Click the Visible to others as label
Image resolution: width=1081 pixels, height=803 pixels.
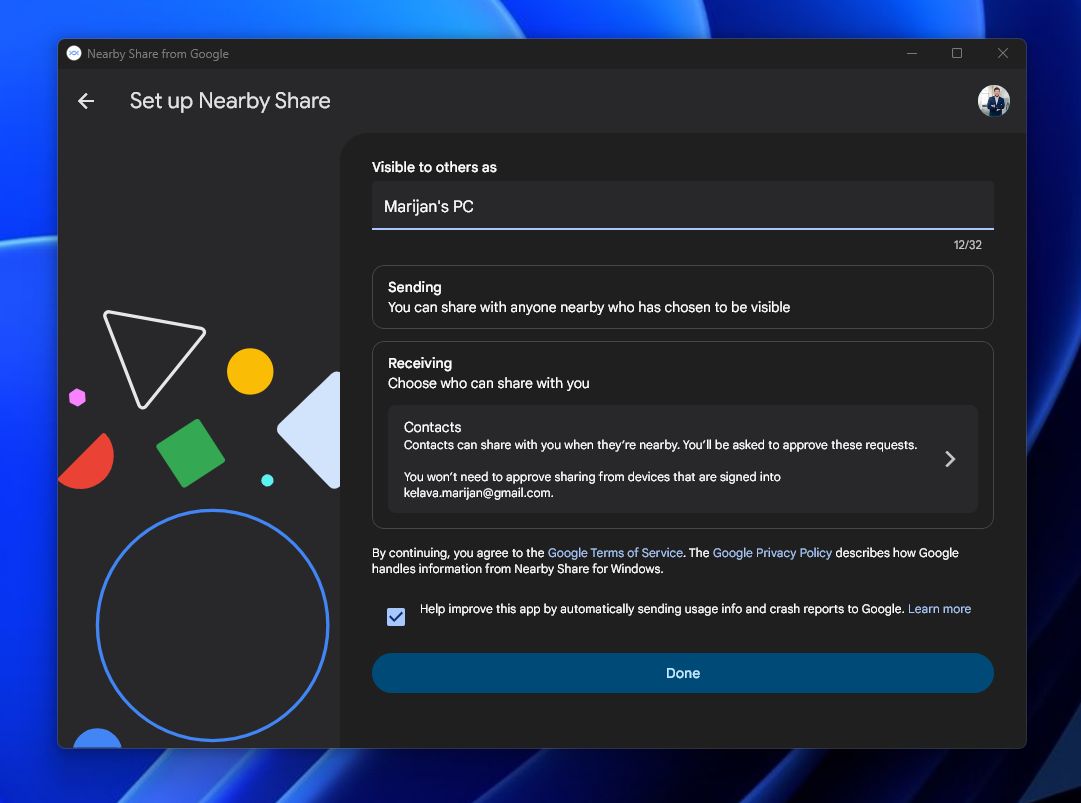tap(434, 167)
